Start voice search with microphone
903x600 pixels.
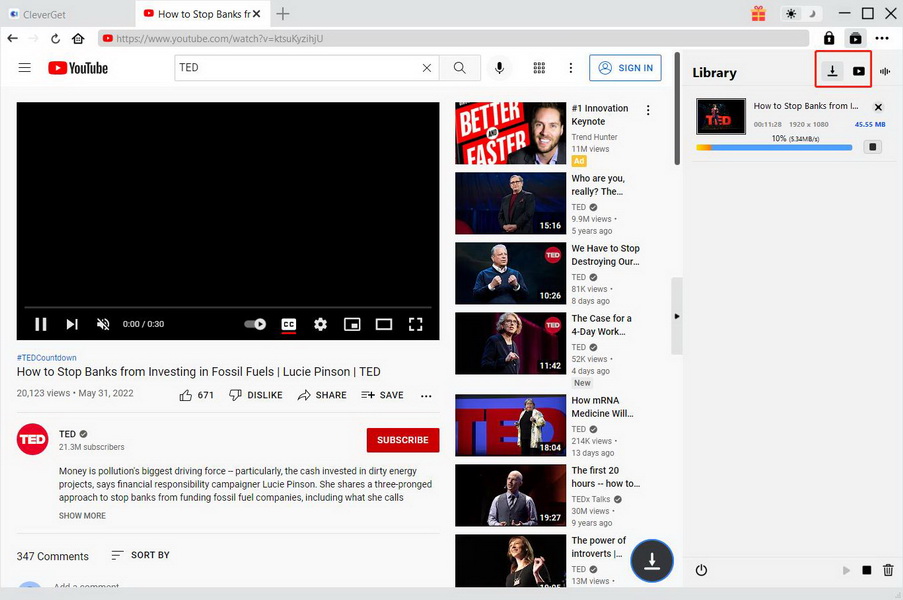click(x=499, y=68)
